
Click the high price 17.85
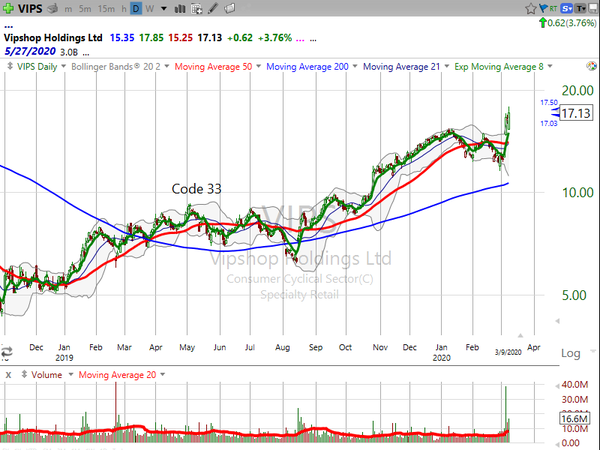(151, 38)
